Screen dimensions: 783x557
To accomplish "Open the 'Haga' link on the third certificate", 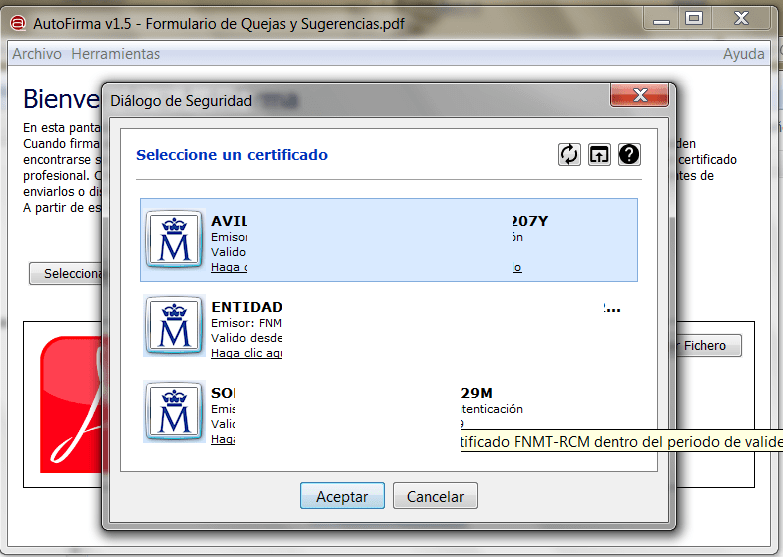I will (223, 438).
